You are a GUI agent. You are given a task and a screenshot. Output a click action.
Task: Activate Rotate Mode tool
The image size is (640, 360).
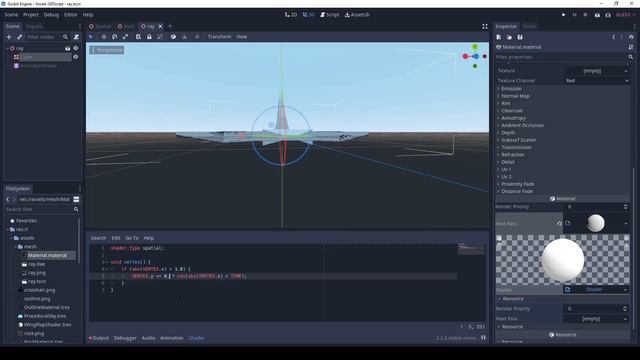coord(114,37)
